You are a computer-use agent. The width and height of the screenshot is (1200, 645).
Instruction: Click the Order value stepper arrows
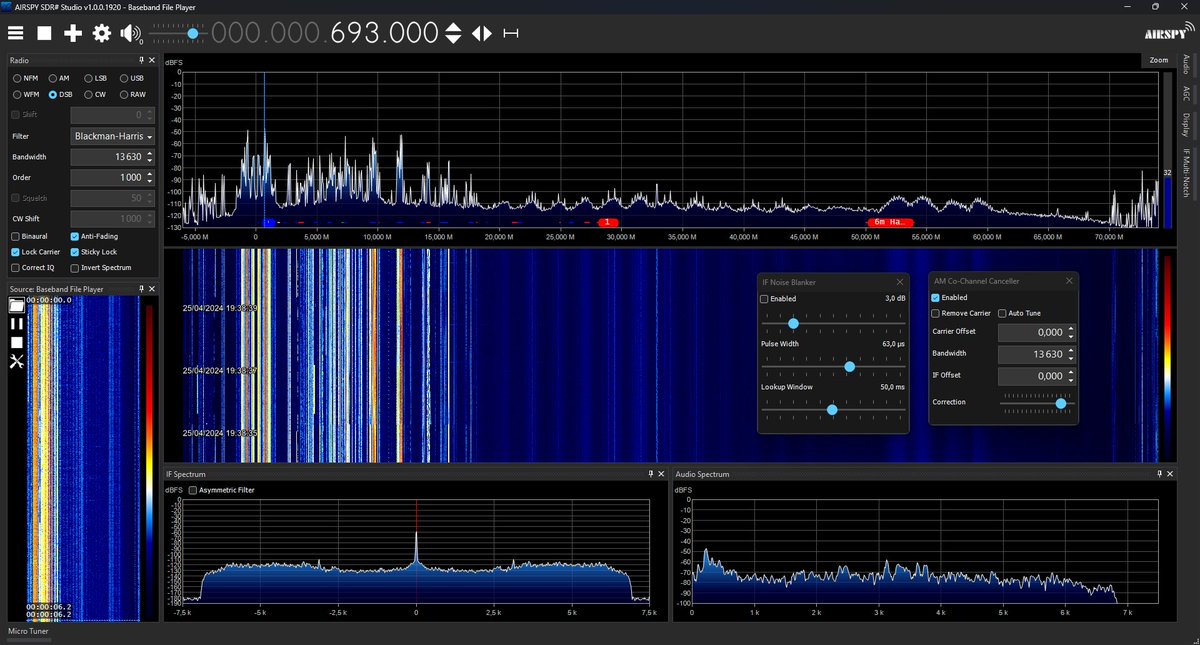point(150,177)
